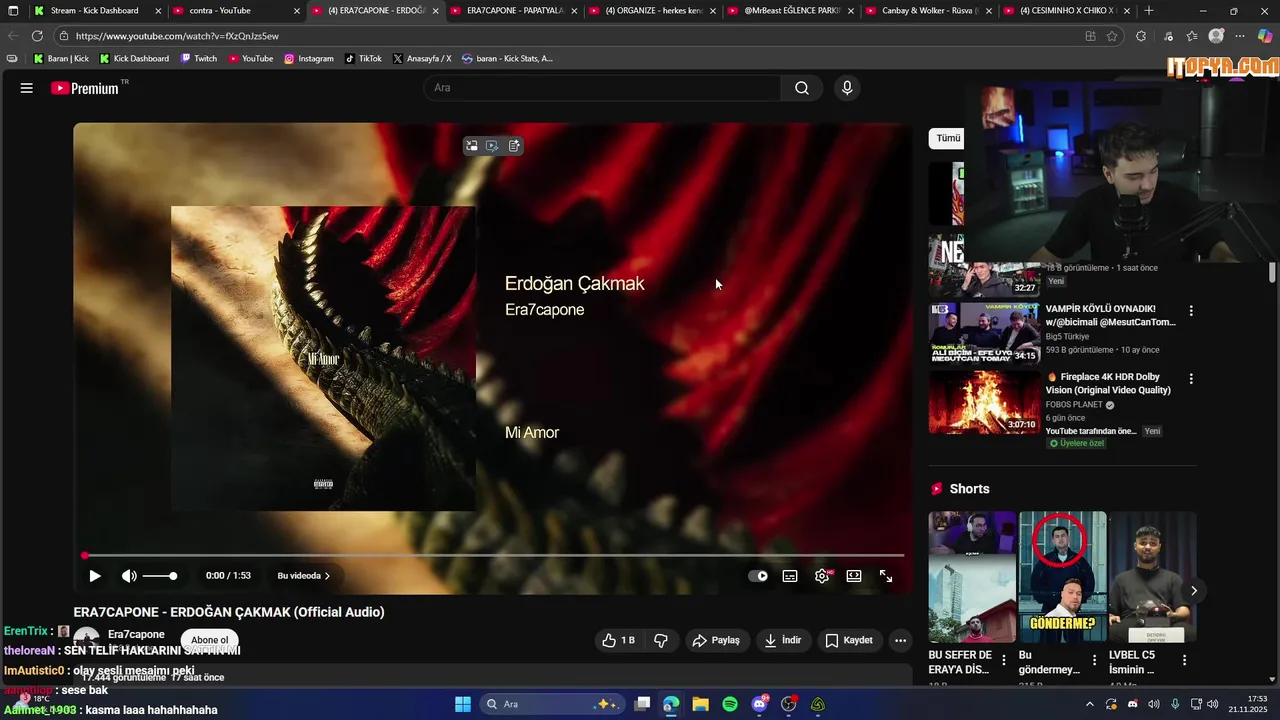1280x720 pixels.
Task: Open 'Baran | Kick' bookmark
Action: coord(61,59)
